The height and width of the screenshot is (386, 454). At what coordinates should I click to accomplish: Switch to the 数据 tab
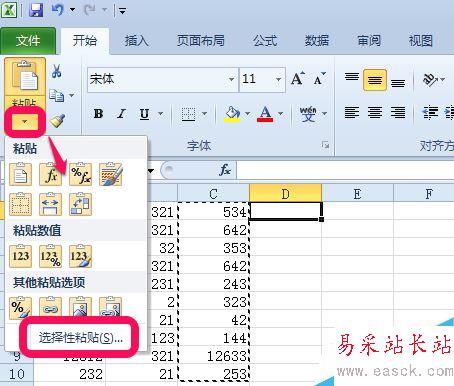(317, 41)
